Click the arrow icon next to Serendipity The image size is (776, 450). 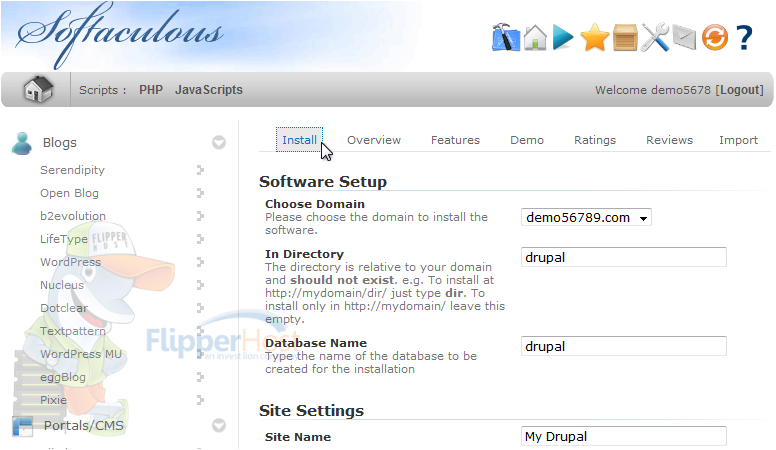pyautogui.click(x=200, y=170)
